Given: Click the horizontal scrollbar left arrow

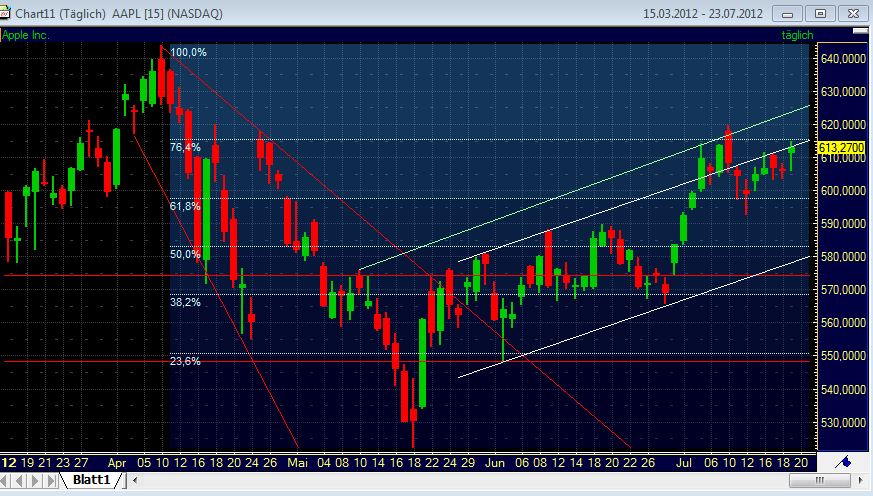Looking at the screenshot, I should click(x=135, y=480).
